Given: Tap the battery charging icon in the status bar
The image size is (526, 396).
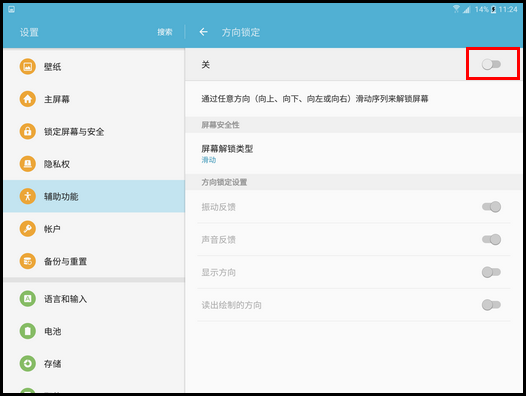Looking at the screenshot, I should tap(493, 9).
